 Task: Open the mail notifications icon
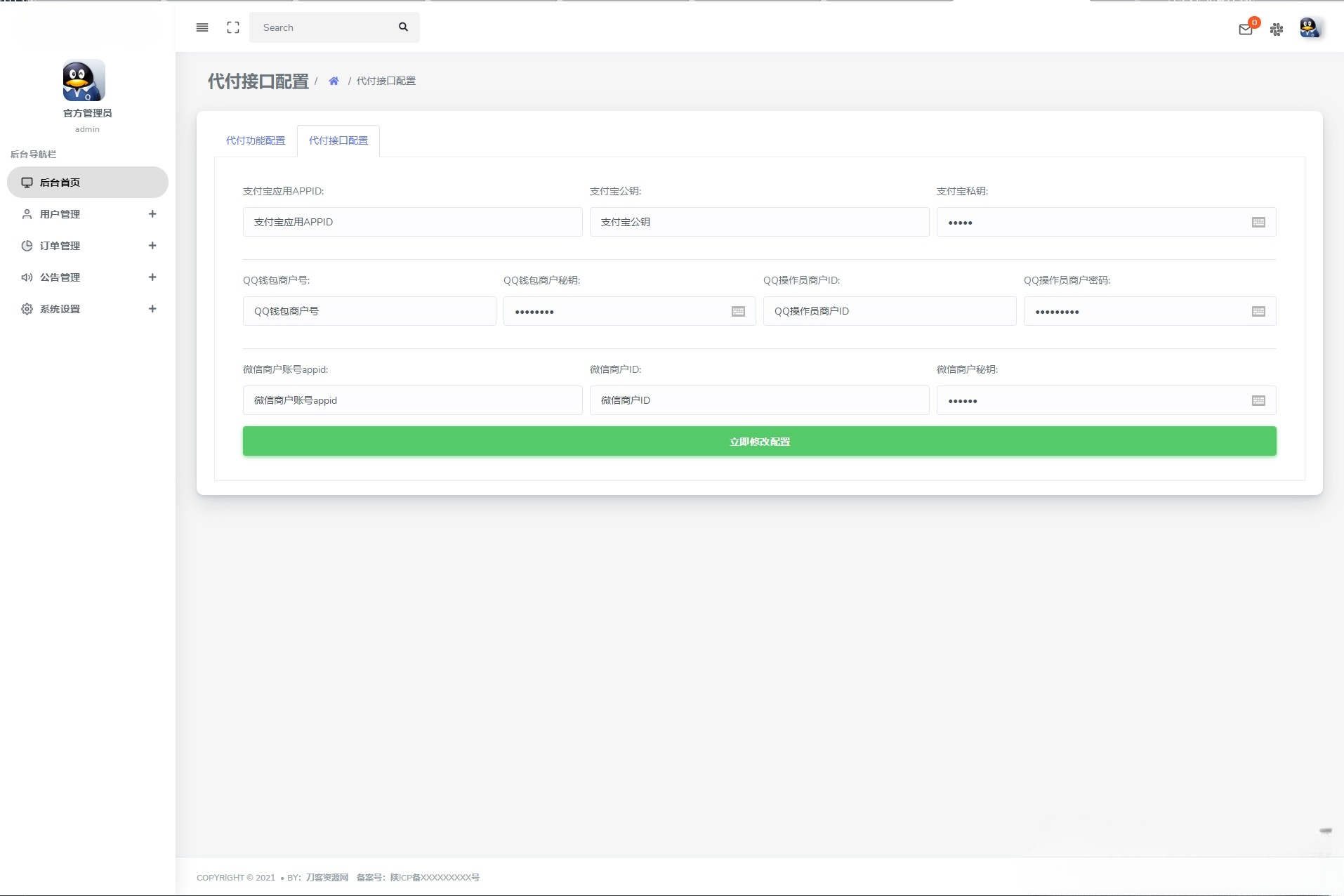coord(1246,29)
